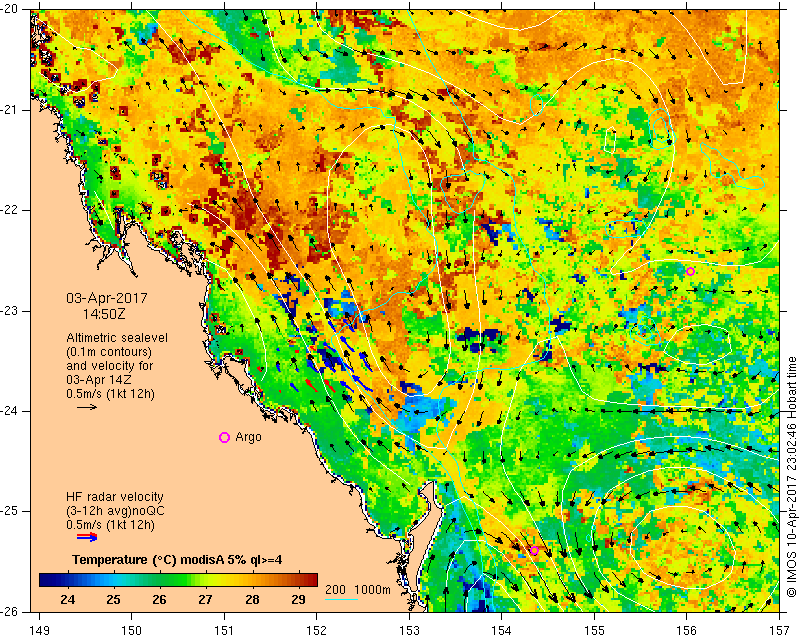800x640 pixels.
Task: Click the red and blue HF radar scale arrow
Action: (87, 537)
